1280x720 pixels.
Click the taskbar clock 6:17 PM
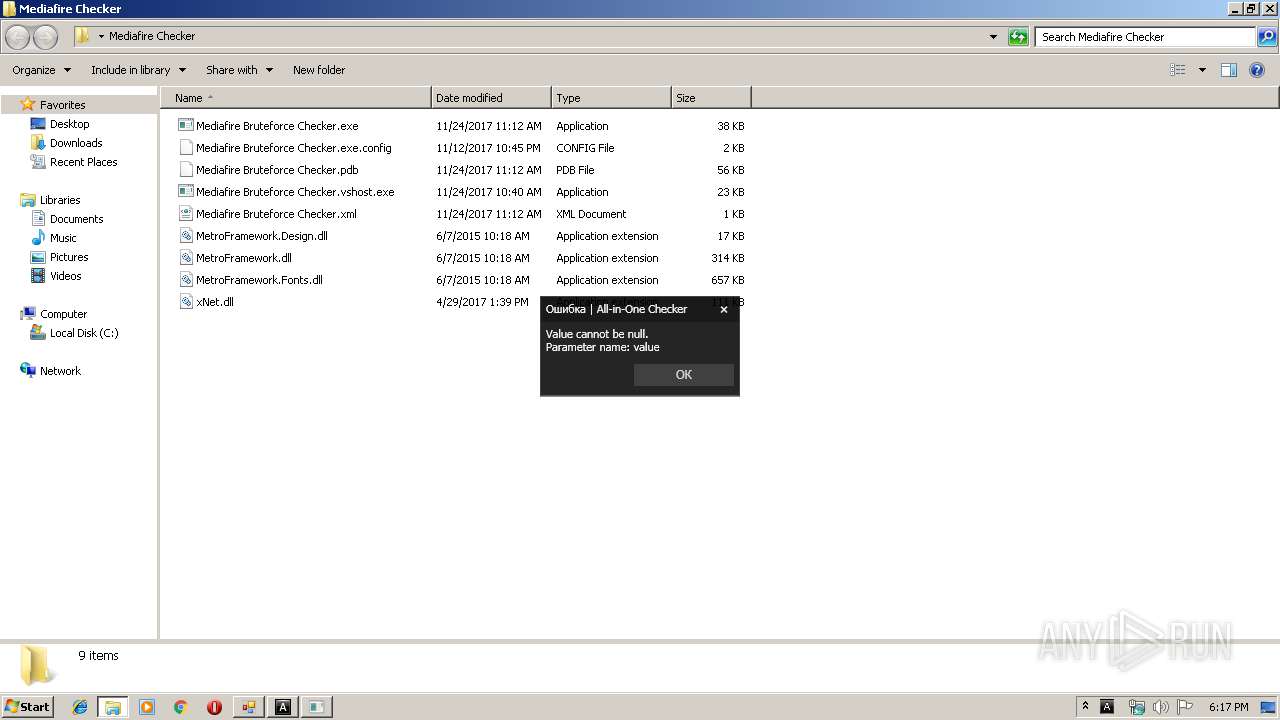tap(1228, 707)
